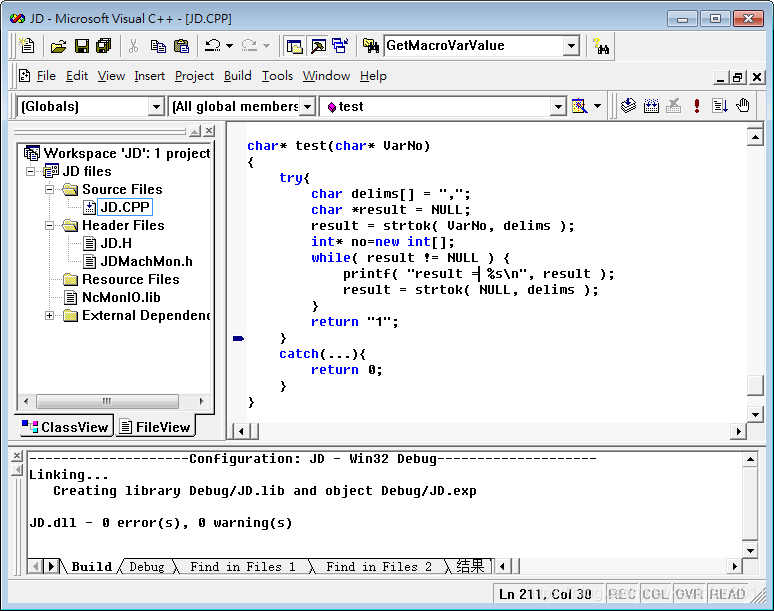Click the code editor scroll down arrow
The height and width of the screenshot is (611, 774).
coord(755,415)
